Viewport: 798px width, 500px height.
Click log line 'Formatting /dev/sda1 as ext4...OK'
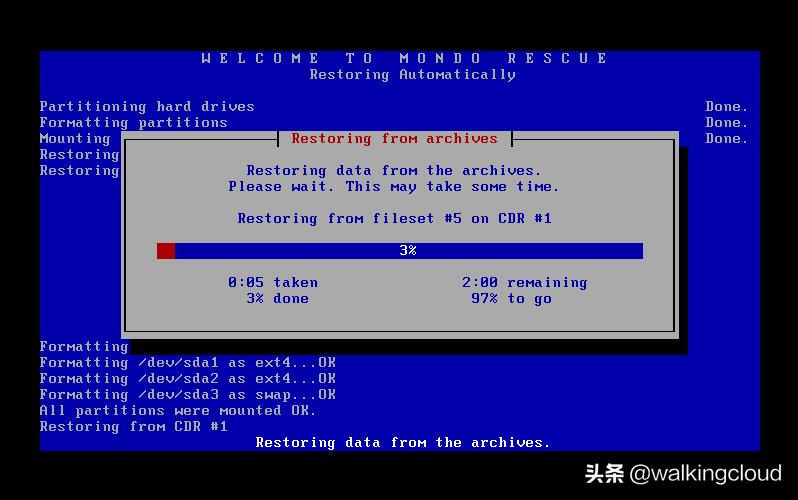point(188,363)
